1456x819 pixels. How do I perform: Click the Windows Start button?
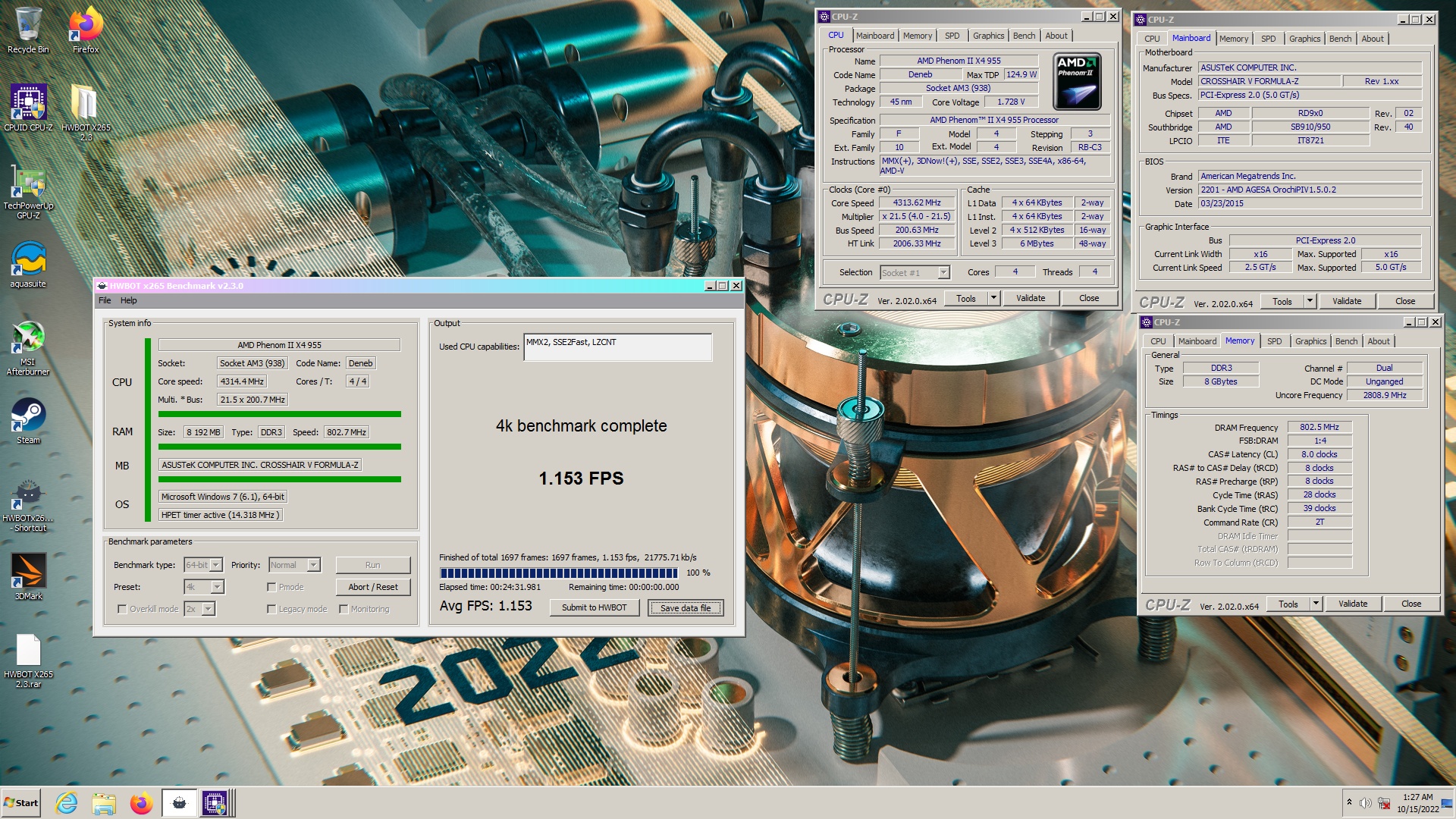[21, 803]
